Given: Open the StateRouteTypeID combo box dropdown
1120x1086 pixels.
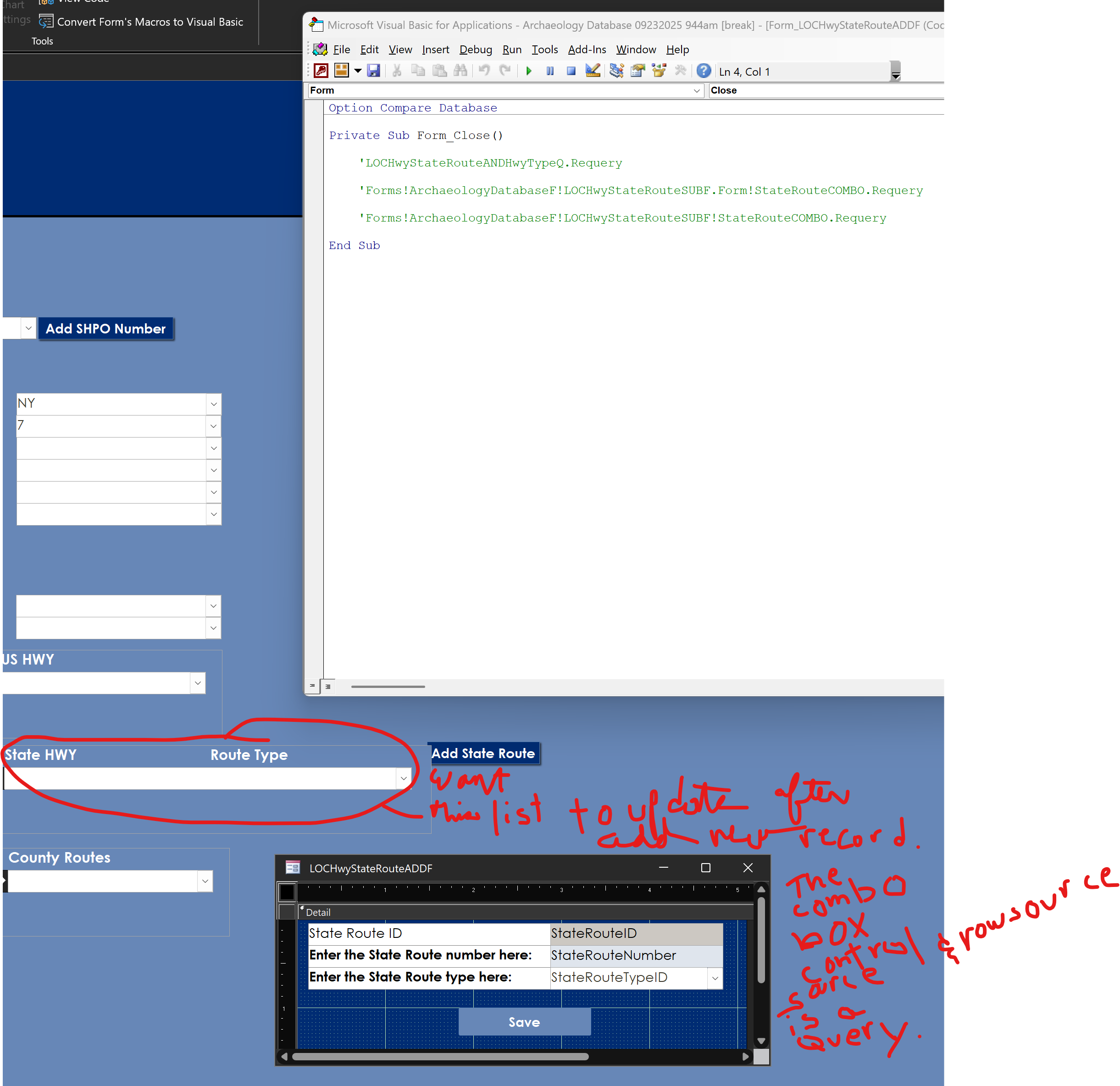Looking at the screenshot, I should pyautogui.click(x=715, y=977).
